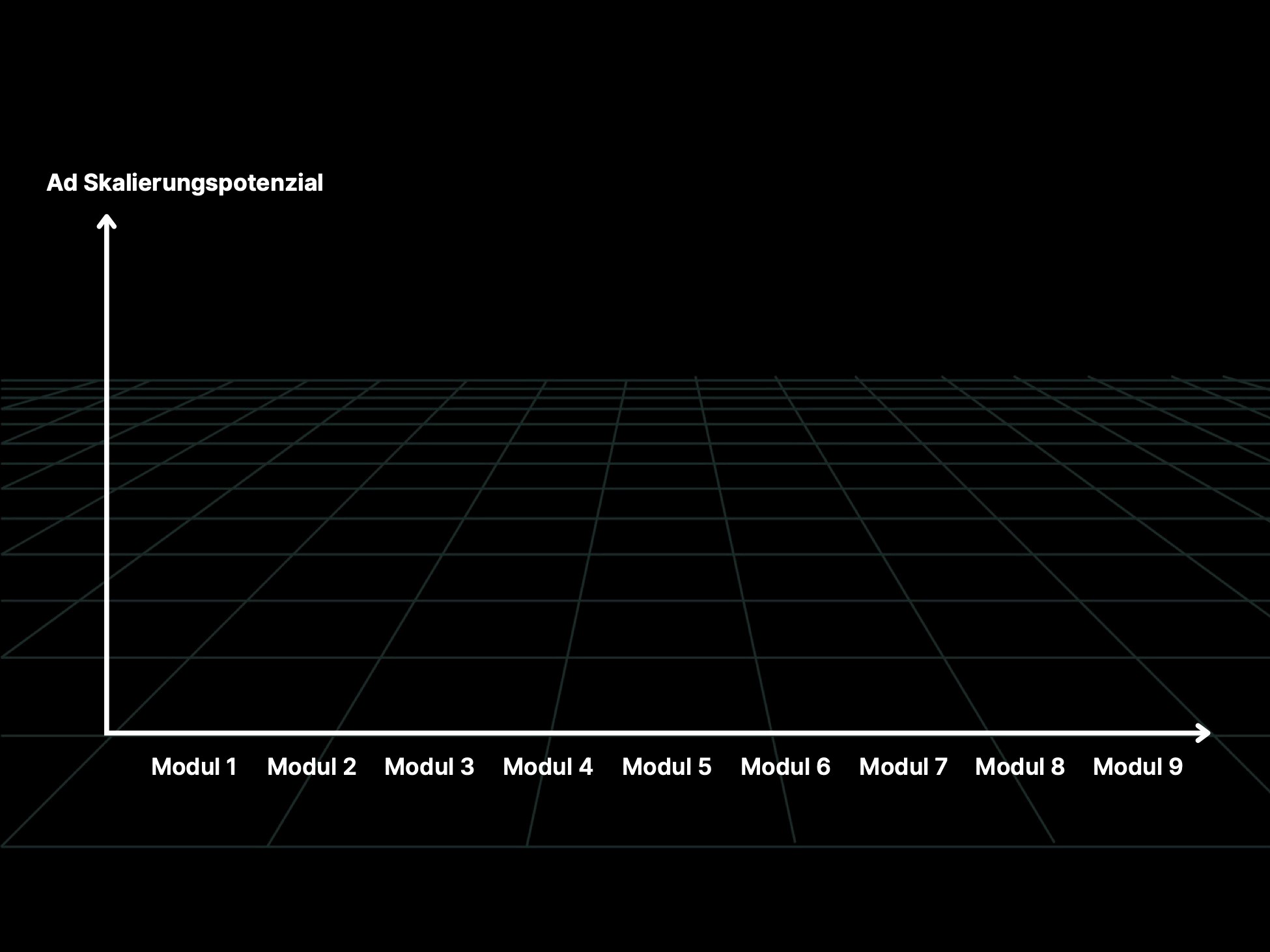Screen dimensions: 1270x952
Task: Click the digit 1 in Modul 1
Action: 231,767
